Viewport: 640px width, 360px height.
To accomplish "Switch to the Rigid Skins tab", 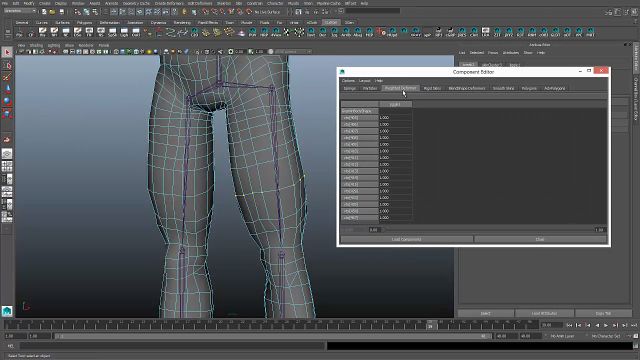I will tap(432, 88).
